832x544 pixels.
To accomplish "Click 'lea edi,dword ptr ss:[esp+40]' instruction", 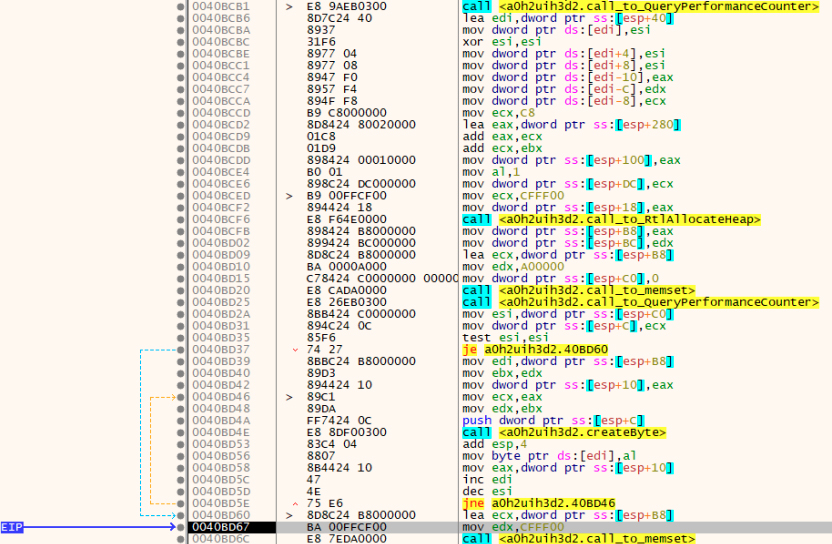I will pyautogui.click(x=568, y=18).
